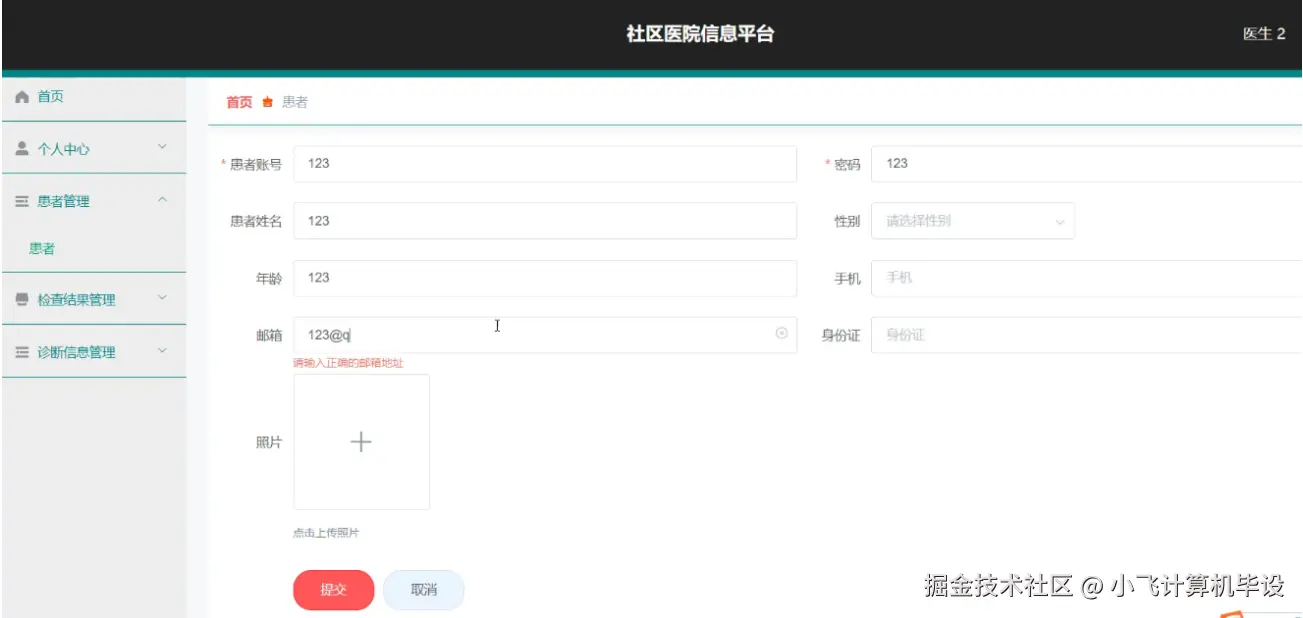Click the red 提交 button

[x=333, y=590]
